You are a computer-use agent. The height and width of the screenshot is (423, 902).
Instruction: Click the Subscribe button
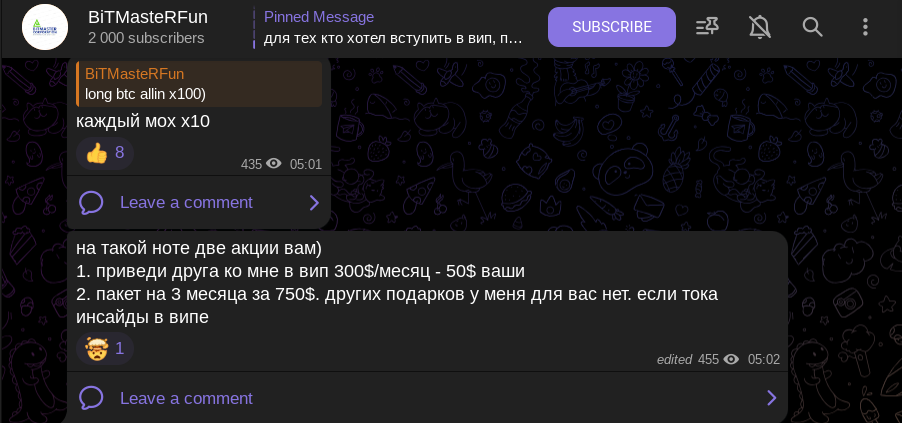click(611, 27)
